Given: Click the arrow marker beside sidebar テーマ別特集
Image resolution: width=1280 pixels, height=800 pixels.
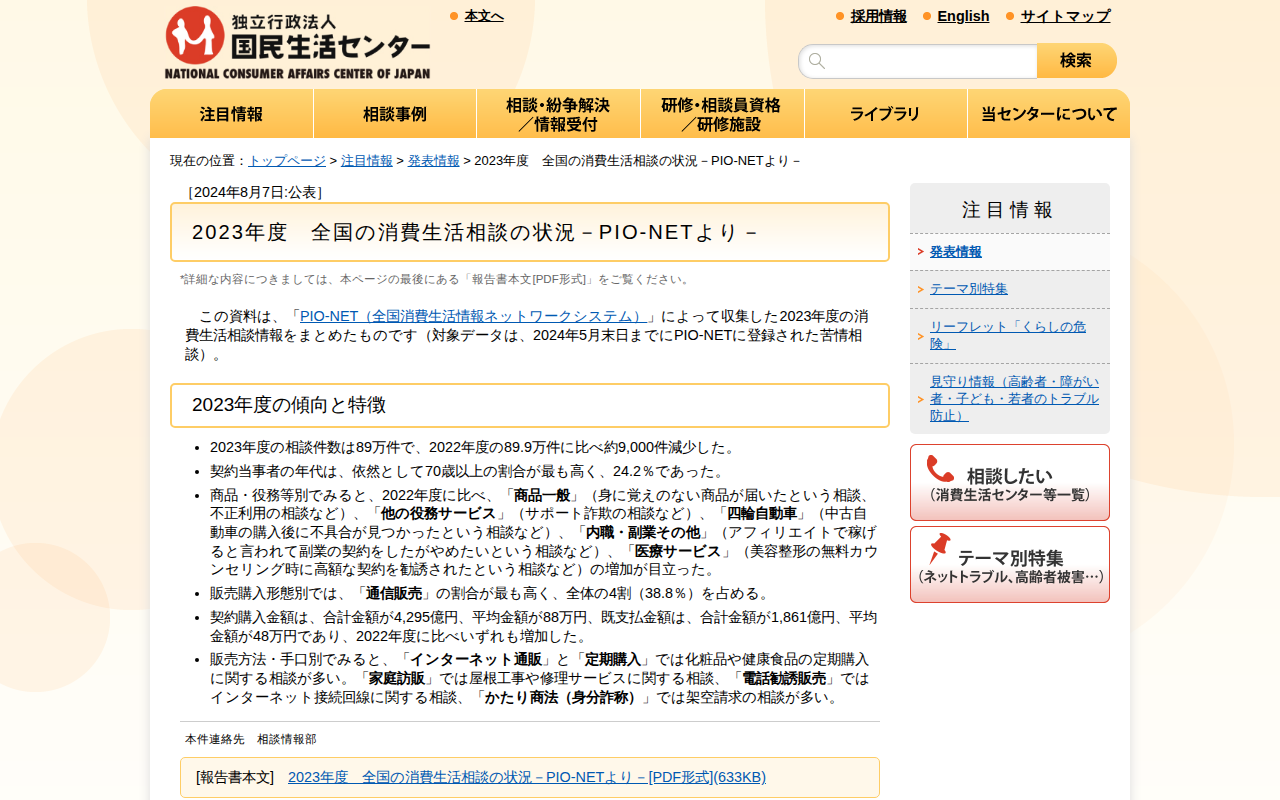Looking at the screenshot, I should coord(920,289).
